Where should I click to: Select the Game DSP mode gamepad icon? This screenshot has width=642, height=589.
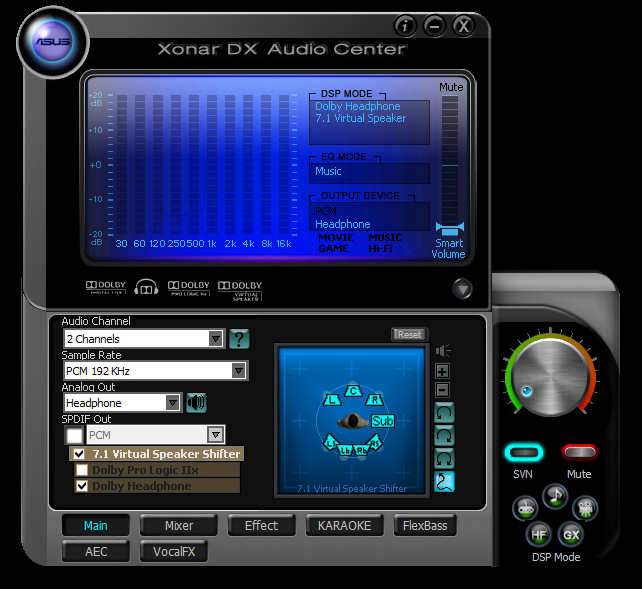pos(524,507)
